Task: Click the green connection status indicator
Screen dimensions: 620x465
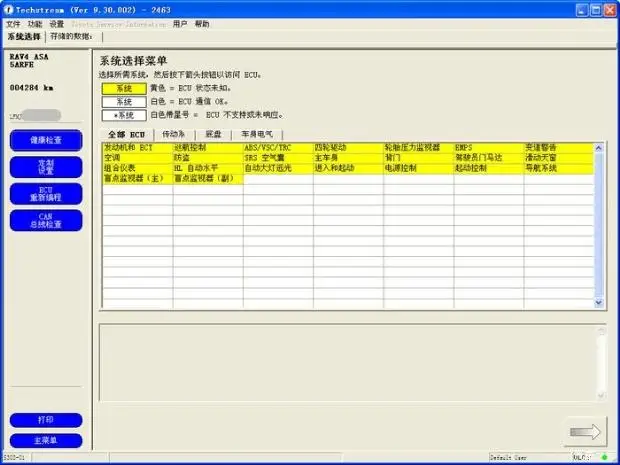Action: (604, 457)
